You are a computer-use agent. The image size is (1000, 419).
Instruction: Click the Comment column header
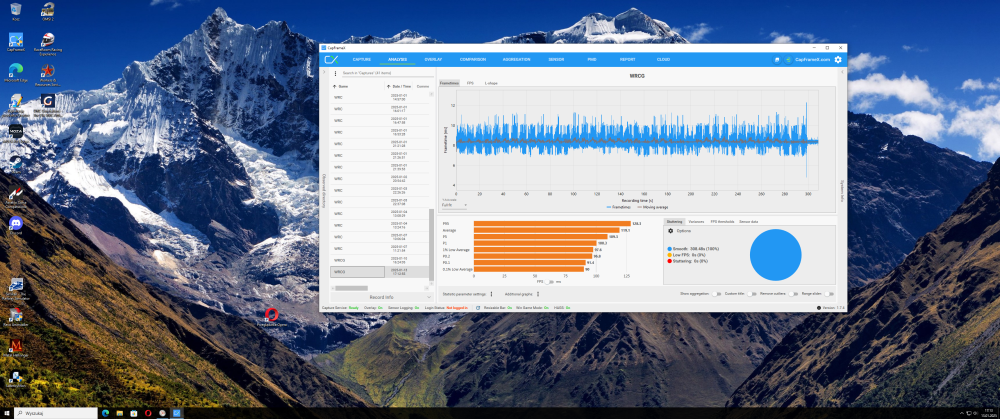[422, 86]
